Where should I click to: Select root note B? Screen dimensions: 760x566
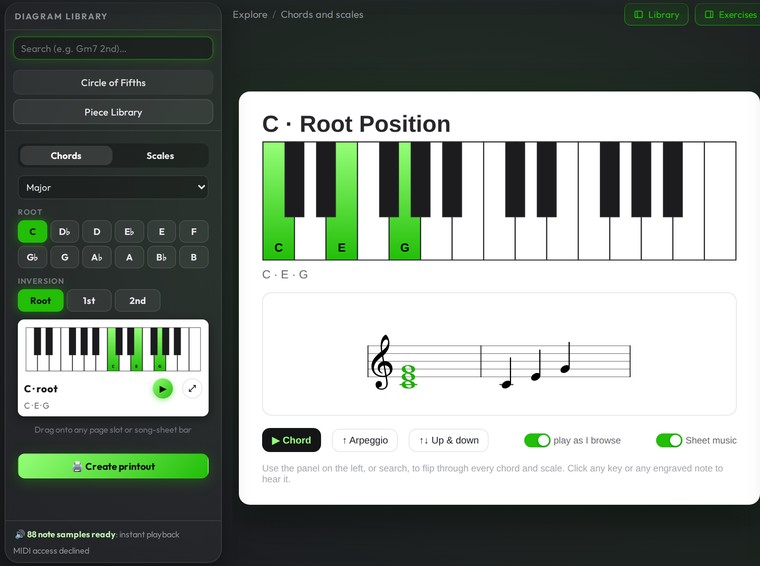click(x=194, y=257)
